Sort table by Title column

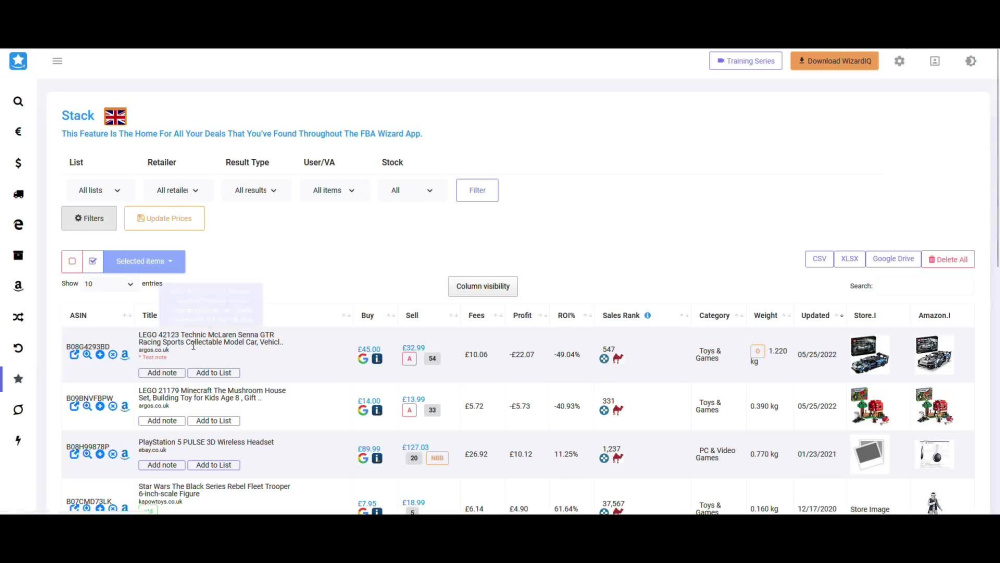[x=244, y=316]
